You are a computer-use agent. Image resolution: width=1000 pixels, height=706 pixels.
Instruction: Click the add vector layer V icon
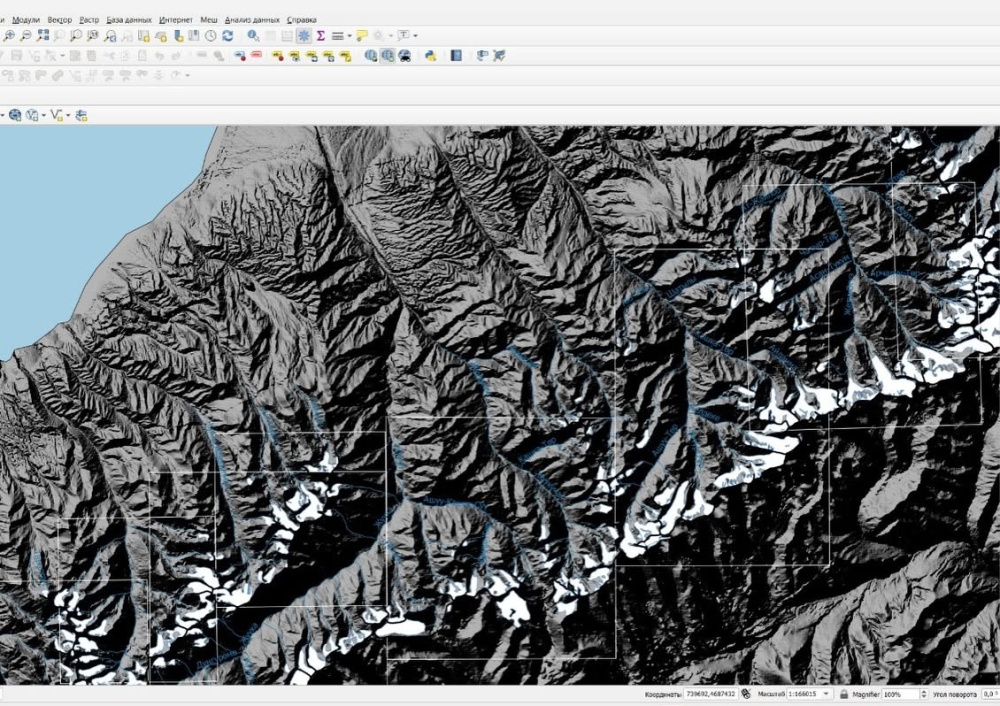pos(32,115)
